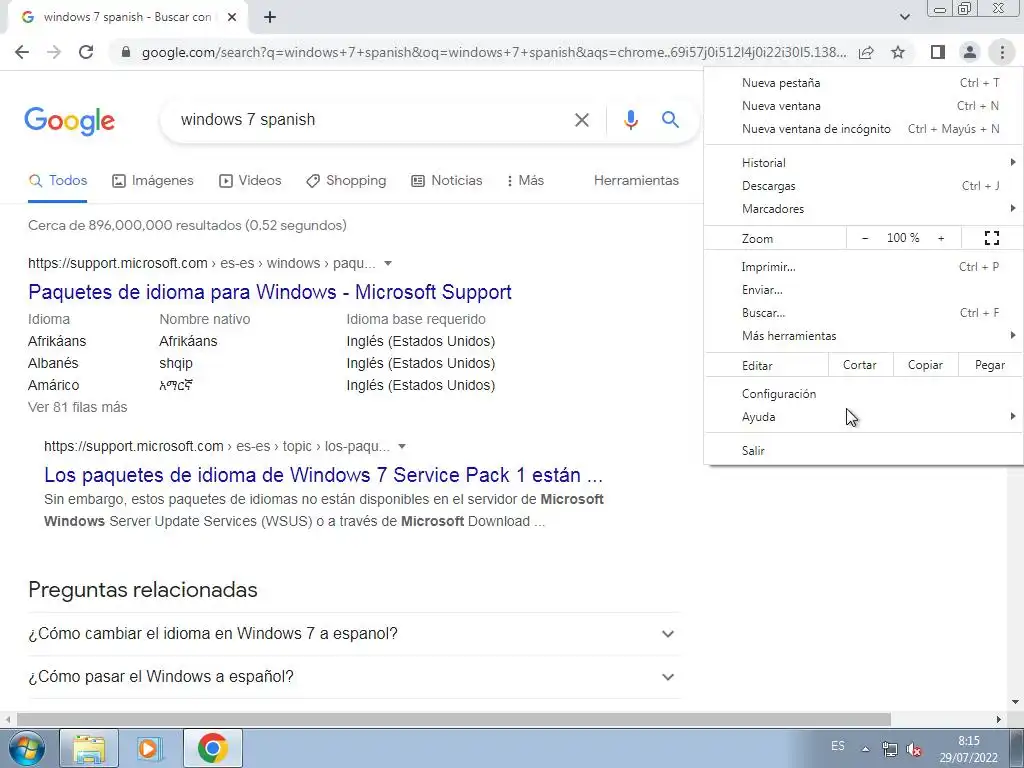Image resolution: width=1024 pixels, height=768 pixels.
Task: Click Ver 81 filas más link
Action: (x=78, y=408)
